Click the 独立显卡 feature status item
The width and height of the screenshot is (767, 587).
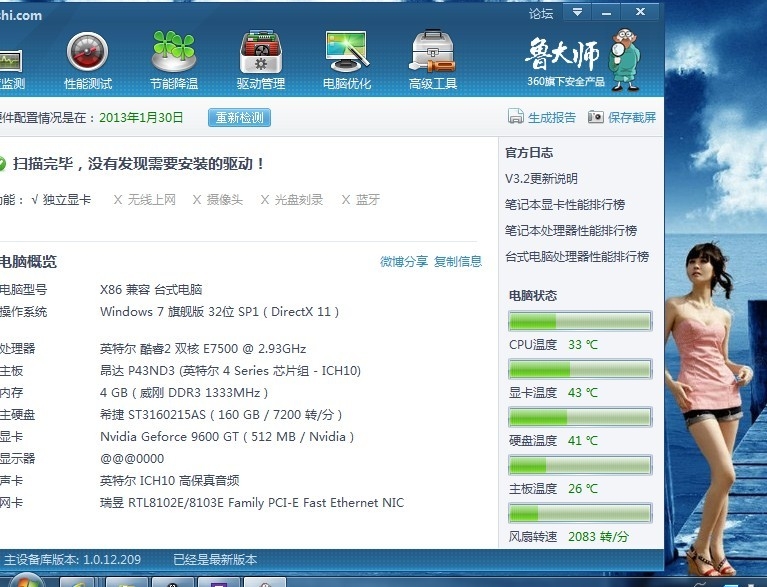click(66, 200)
